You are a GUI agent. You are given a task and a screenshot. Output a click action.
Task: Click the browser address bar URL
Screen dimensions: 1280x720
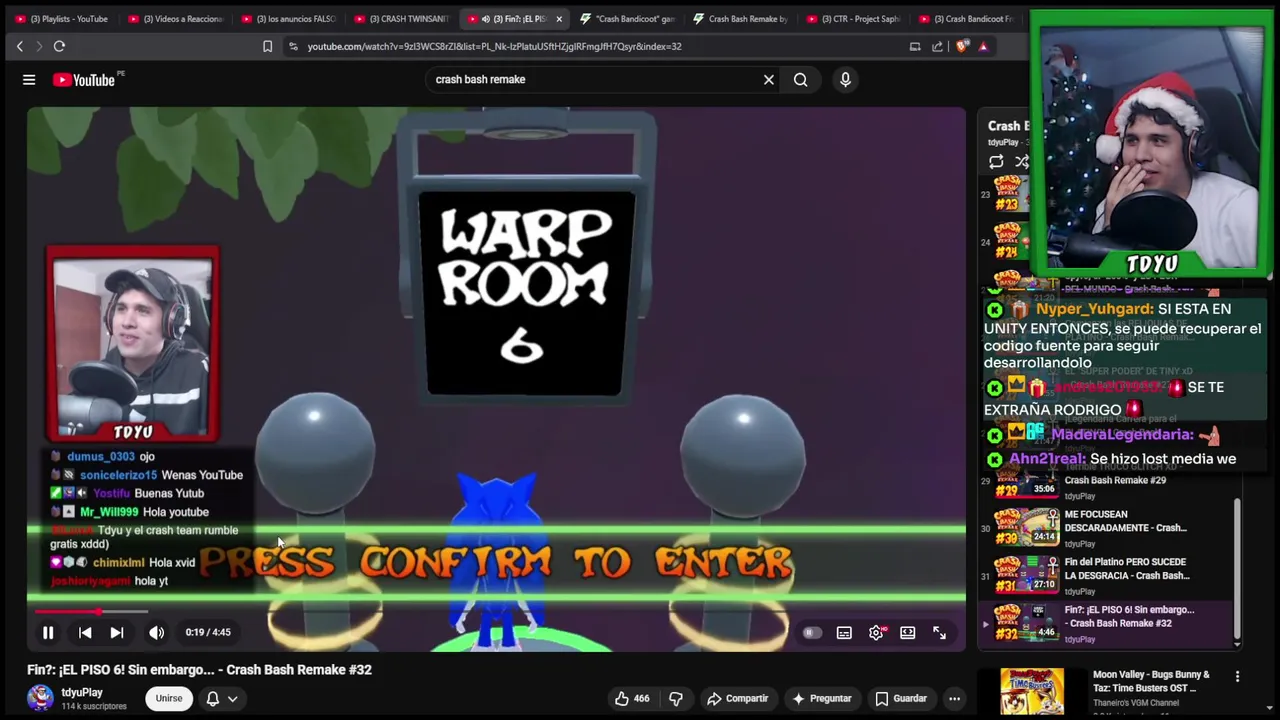(x=494, y=46)
